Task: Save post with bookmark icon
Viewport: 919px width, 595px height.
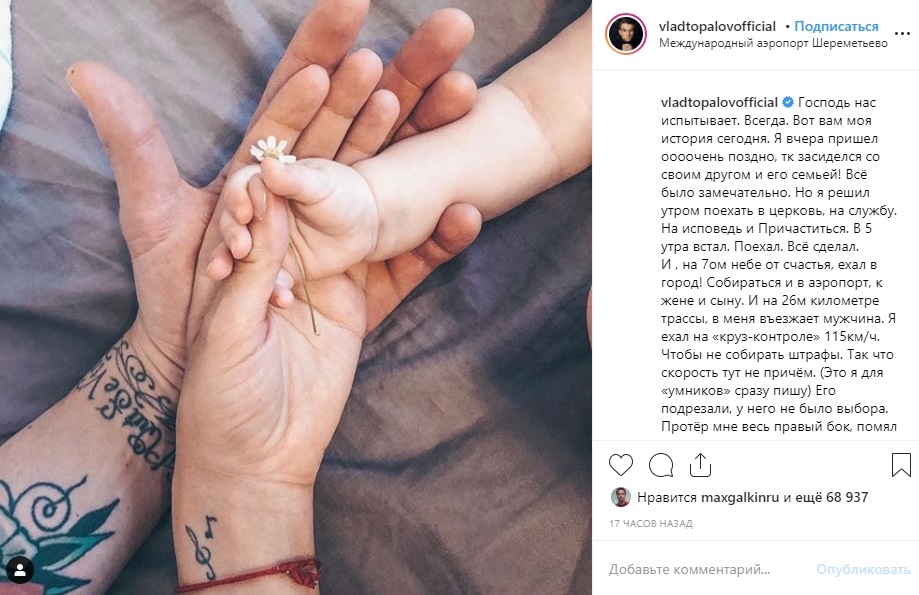Action: (x=901, y=465)
